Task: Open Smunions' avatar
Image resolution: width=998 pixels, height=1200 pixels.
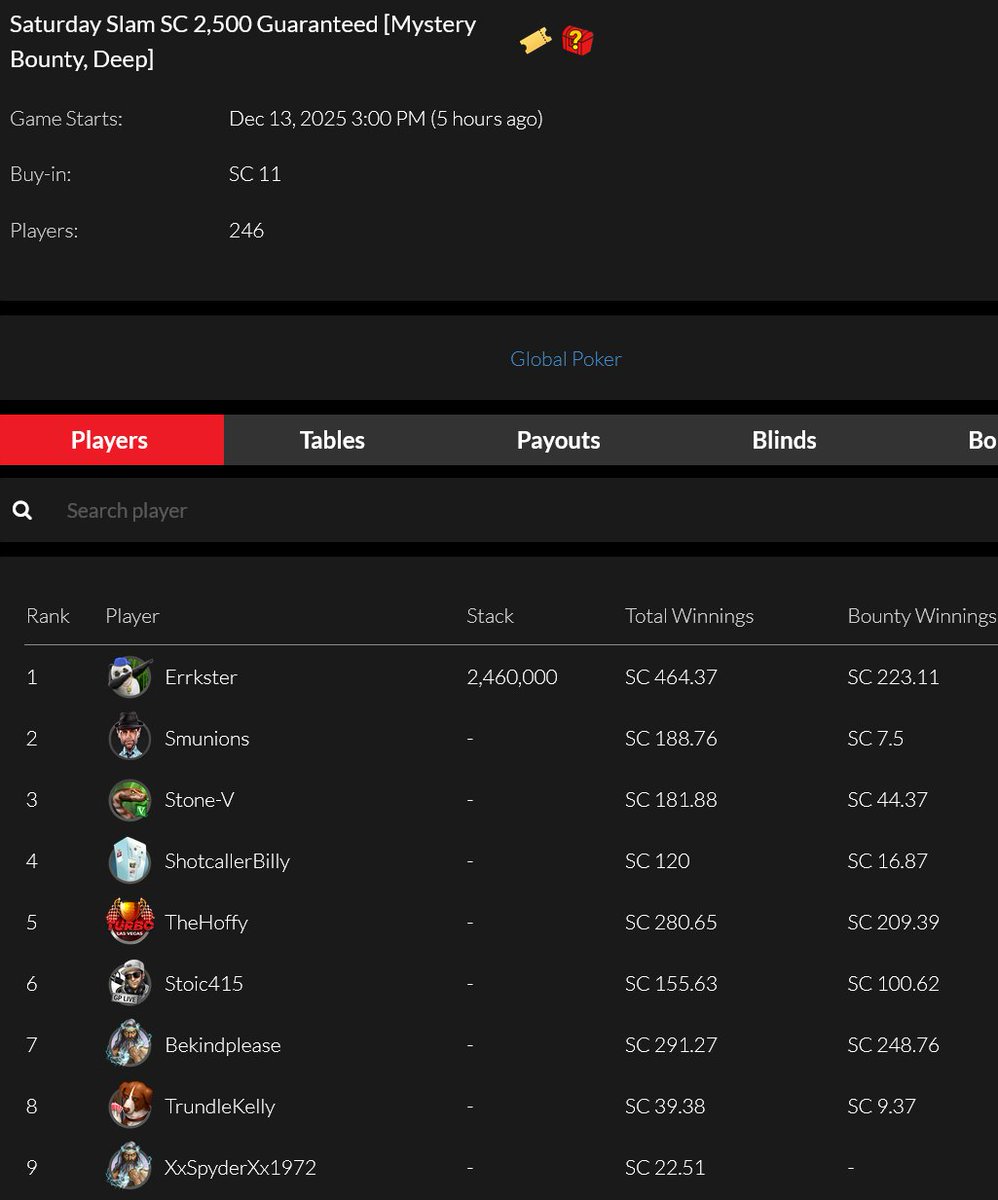Action: [x=130, y=738]
